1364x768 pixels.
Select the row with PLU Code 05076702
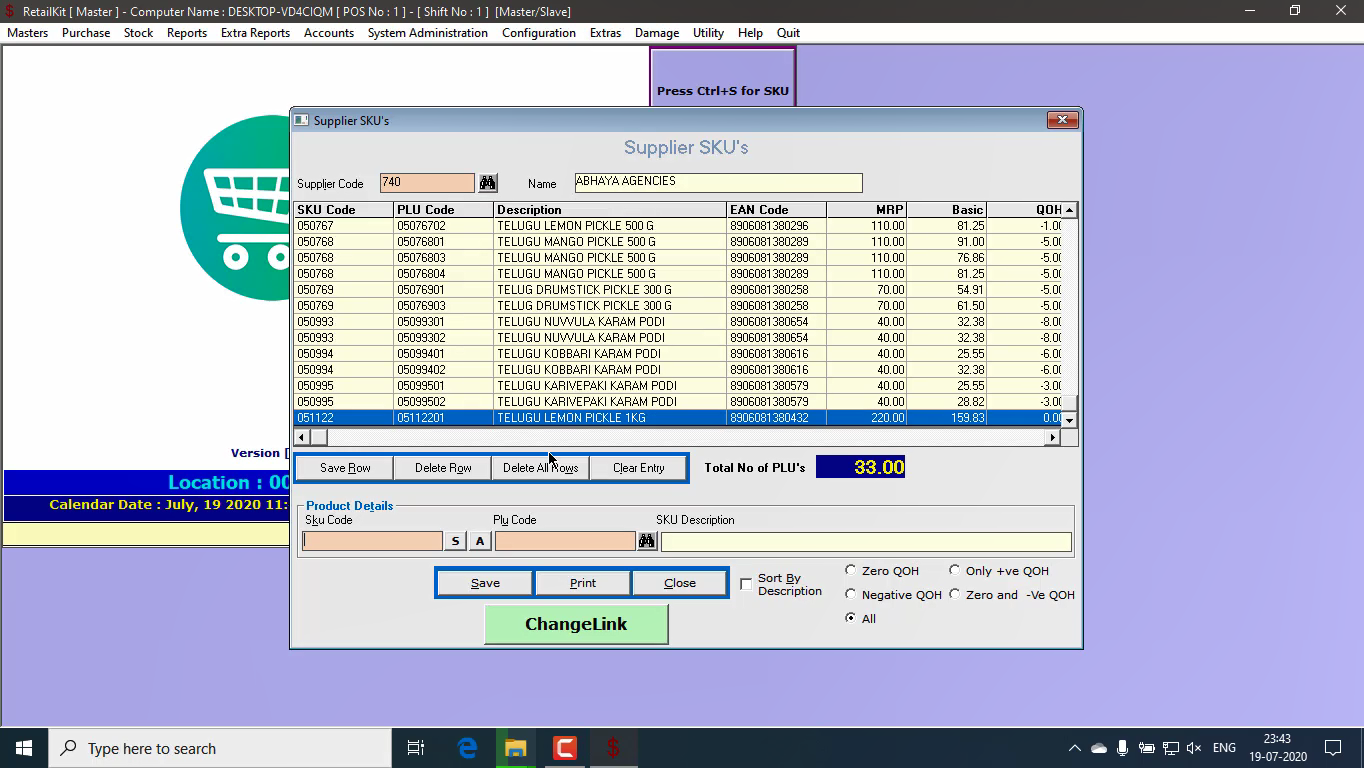[x=678, y=226]
